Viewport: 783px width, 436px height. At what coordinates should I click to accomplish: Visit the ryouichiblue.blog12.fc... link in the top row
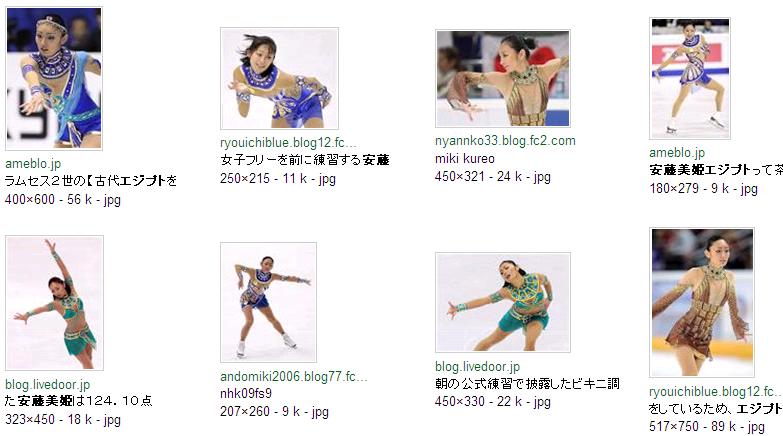[x=288, y=143]
